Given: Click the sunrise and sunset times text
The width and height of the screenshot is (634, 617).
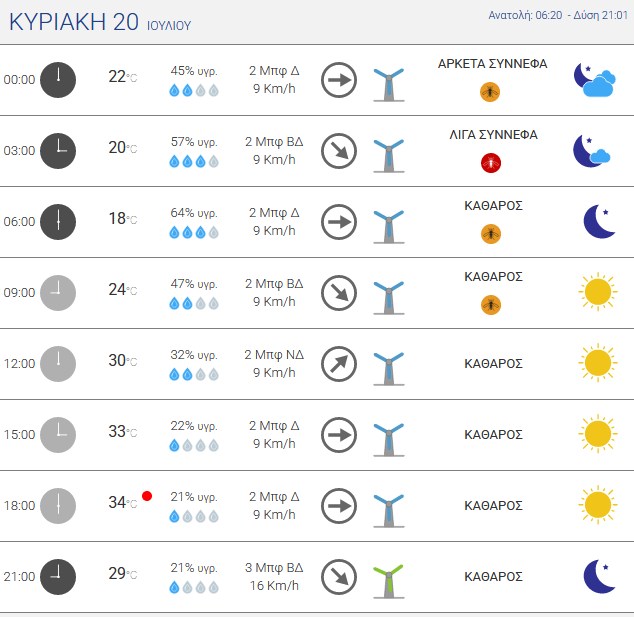Looking at the screenshot, I should [x=558, y=15].
